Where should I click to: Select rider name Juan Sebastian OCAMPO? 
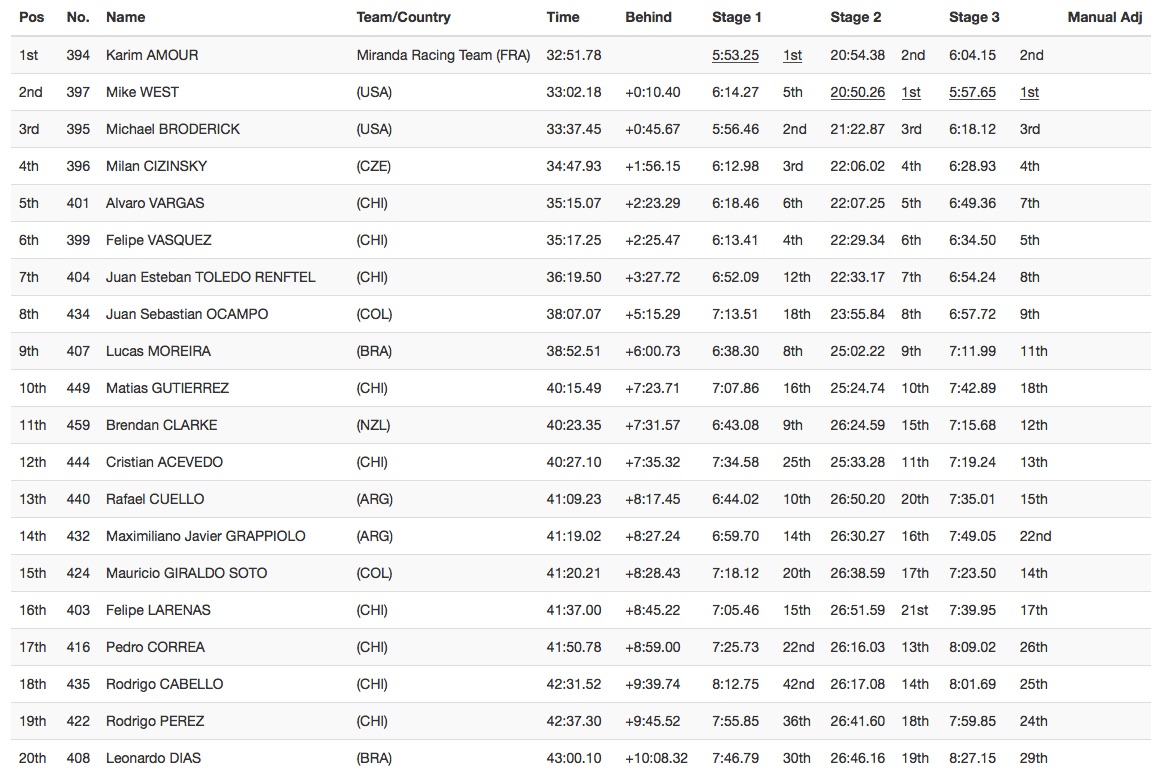[187, 315]
